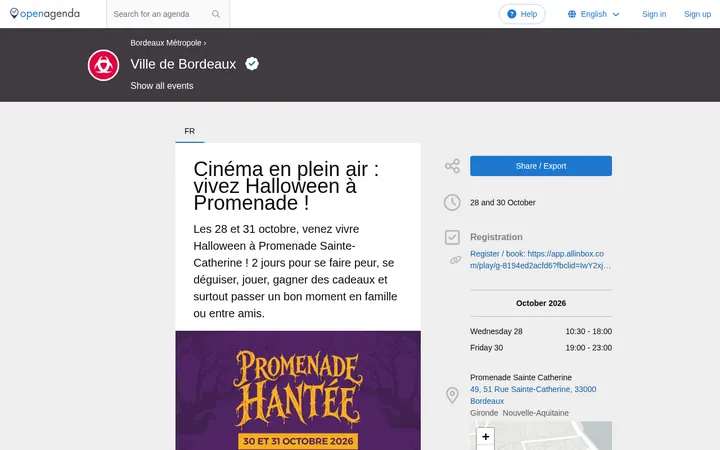Image resolution: width=720 pixels, height=450 pixels.
Task: Click the map zoom in plus button
Action: click(485, 436)
